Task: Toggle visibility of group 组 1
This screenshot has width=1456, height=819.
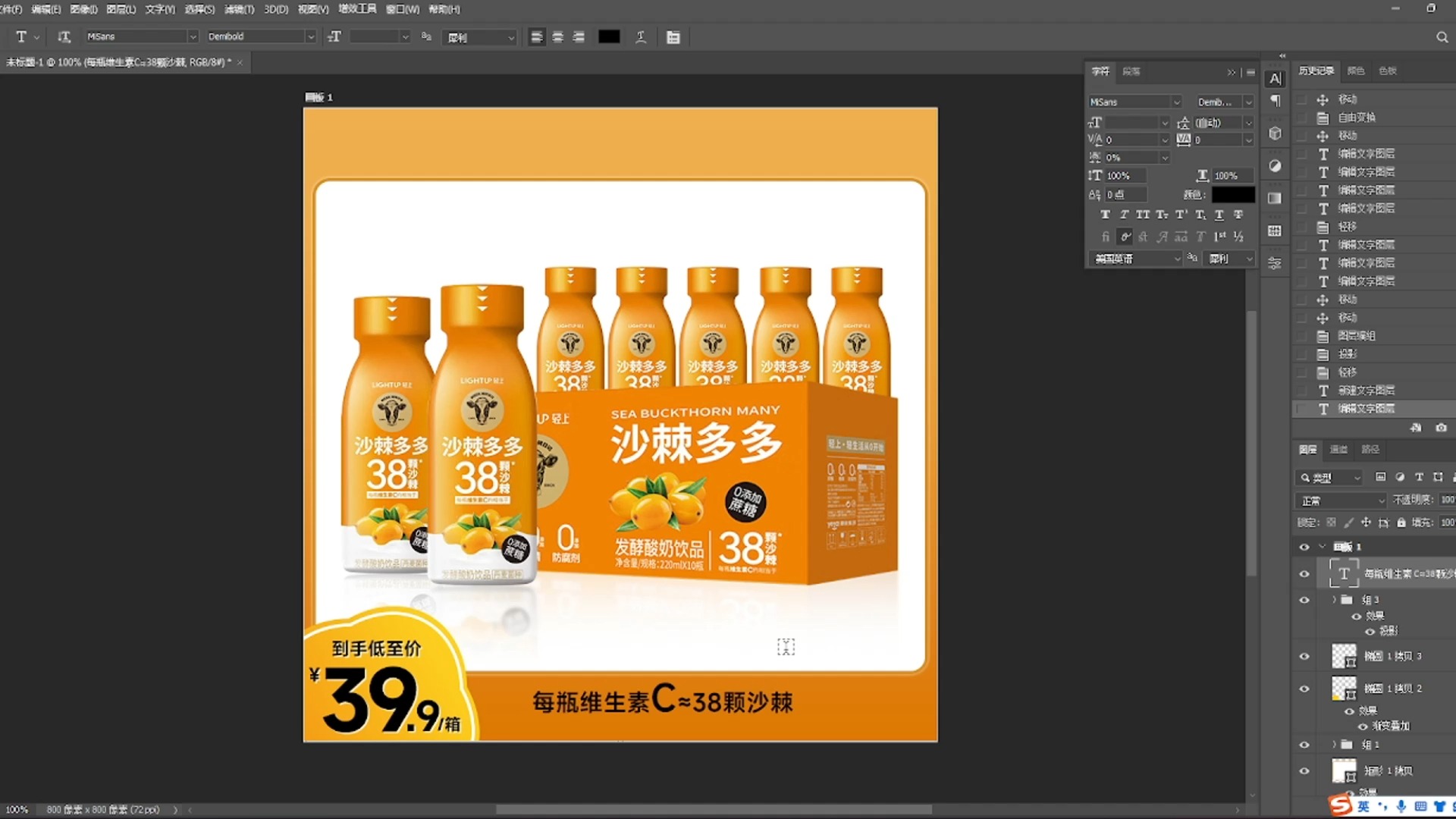Action: point(1304,745)
